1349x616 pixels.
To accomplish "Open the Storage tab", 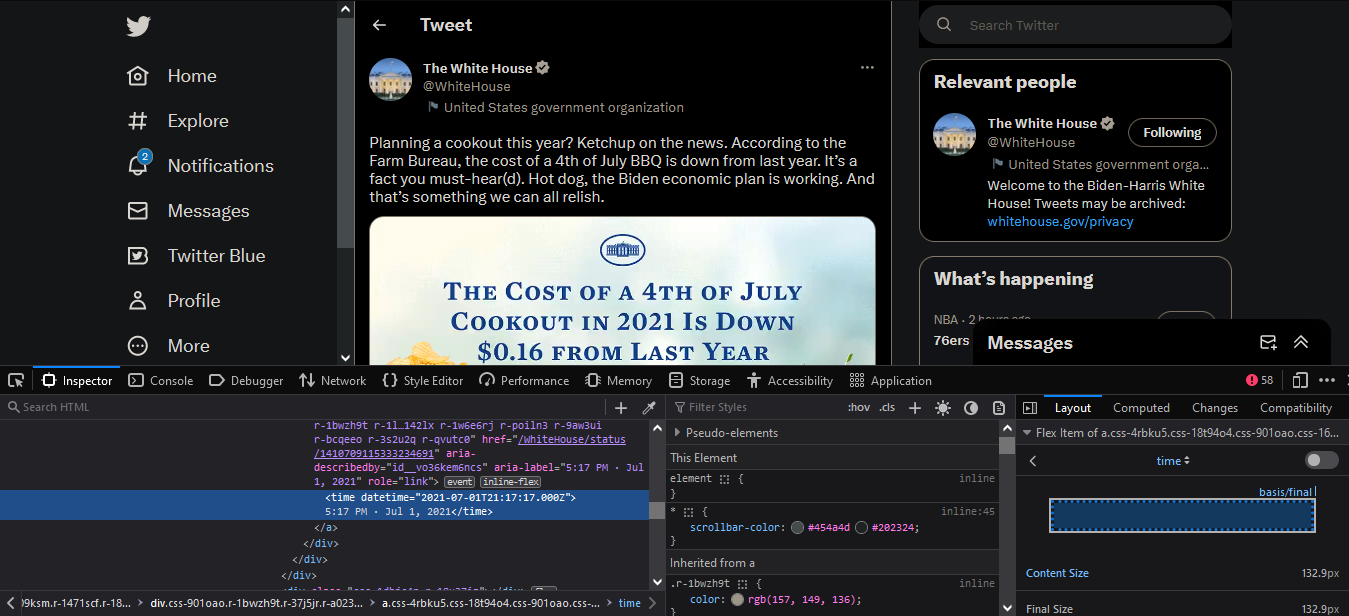I will [x=699, y=380].
